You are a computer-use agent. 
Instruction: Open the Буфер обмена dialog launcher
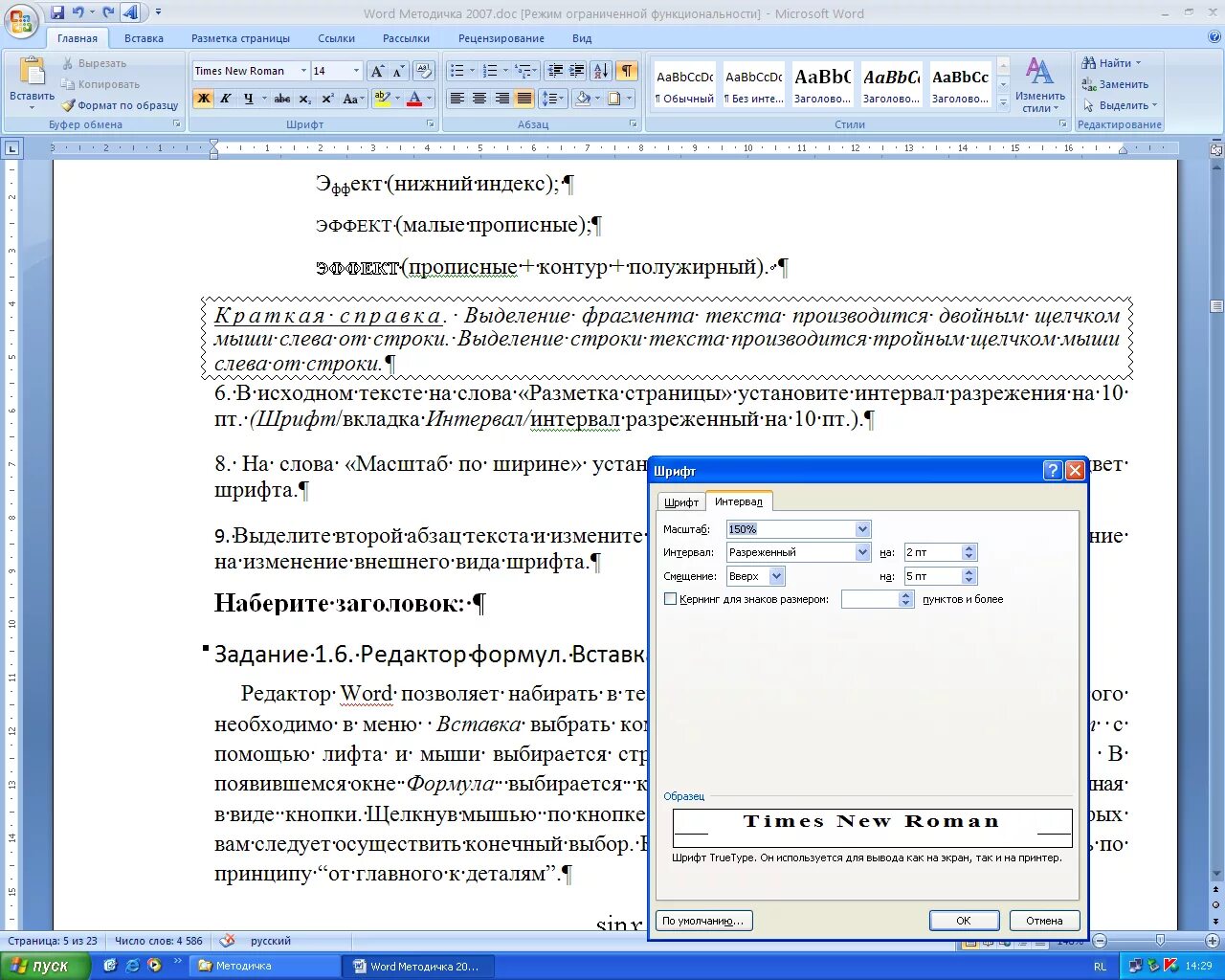177,124
